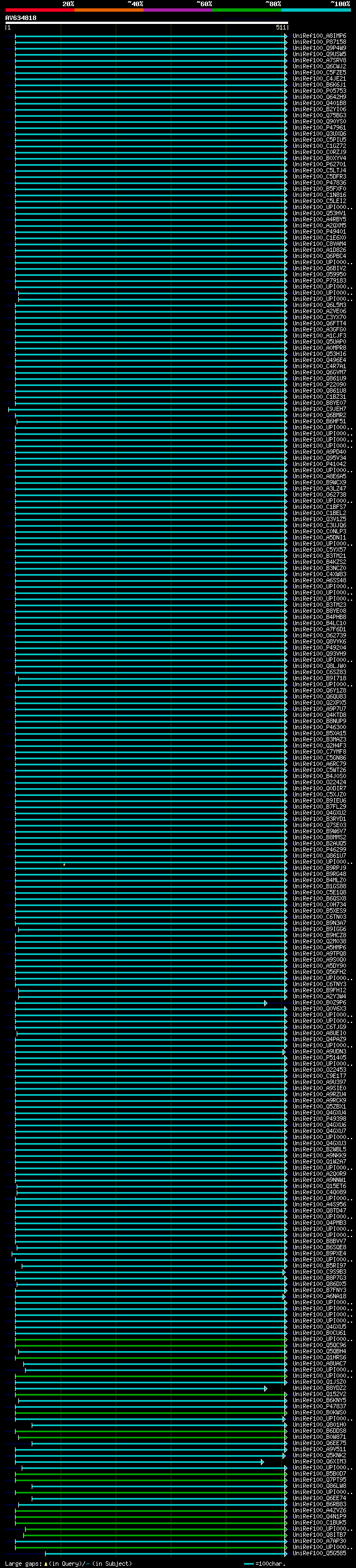
Task: Select the UniRef100_B5FXF0 label
Action: [319, 189]
